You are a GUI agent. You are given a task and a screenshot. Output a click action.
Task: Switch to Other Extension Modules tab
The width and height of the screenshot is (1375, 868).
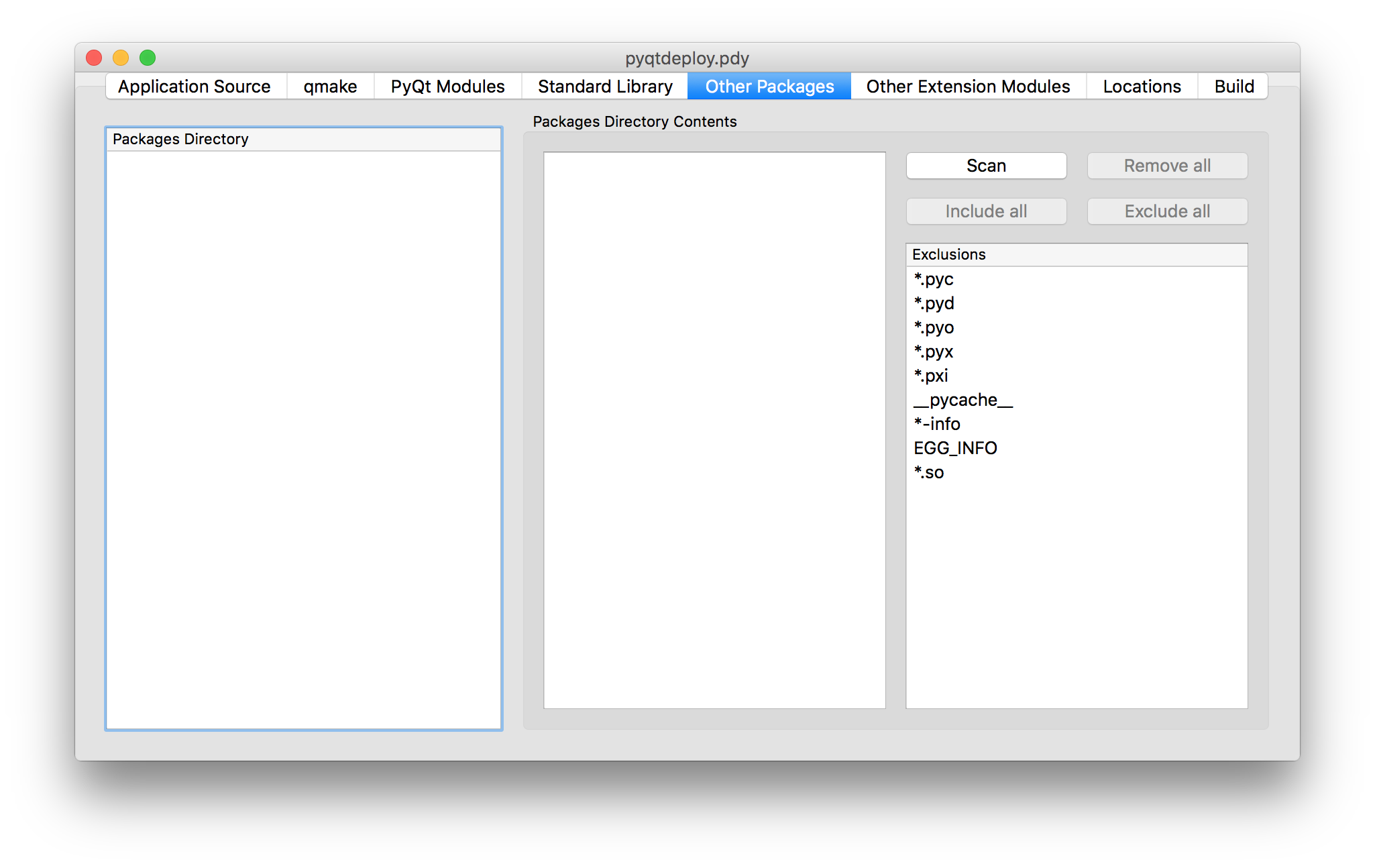[968, 87]
